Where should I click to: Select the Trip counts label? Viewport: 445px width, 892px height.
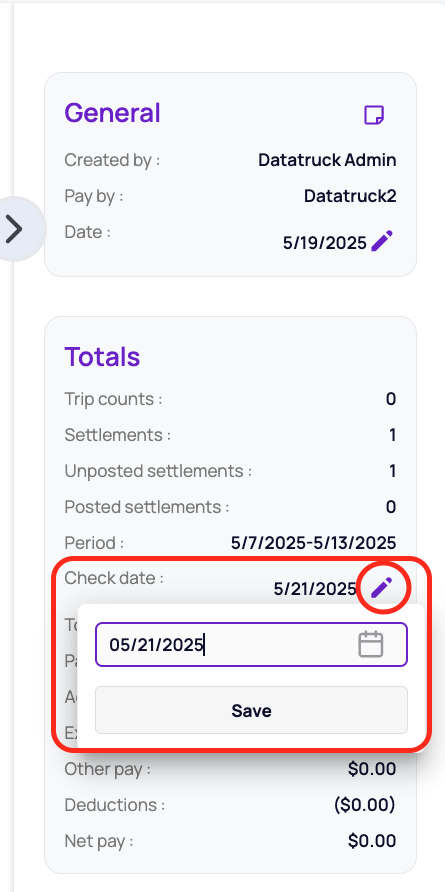pos(113,399)
